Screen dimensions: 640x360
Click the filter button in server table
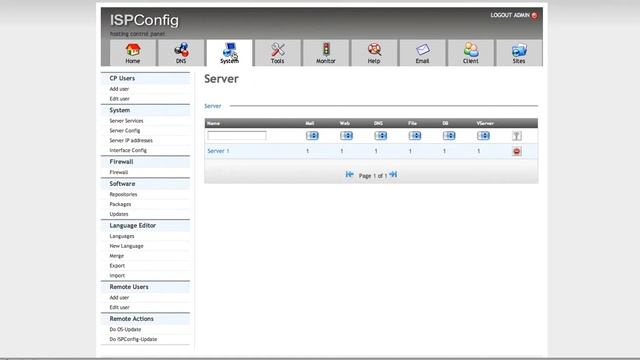[517, 136]
